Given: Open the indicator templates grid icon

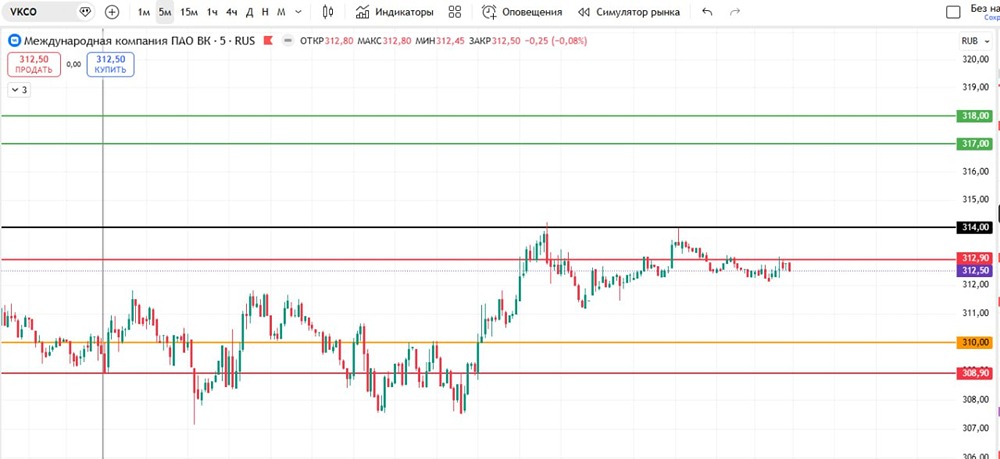Looking at the screenshot, I should pos(455,12).
